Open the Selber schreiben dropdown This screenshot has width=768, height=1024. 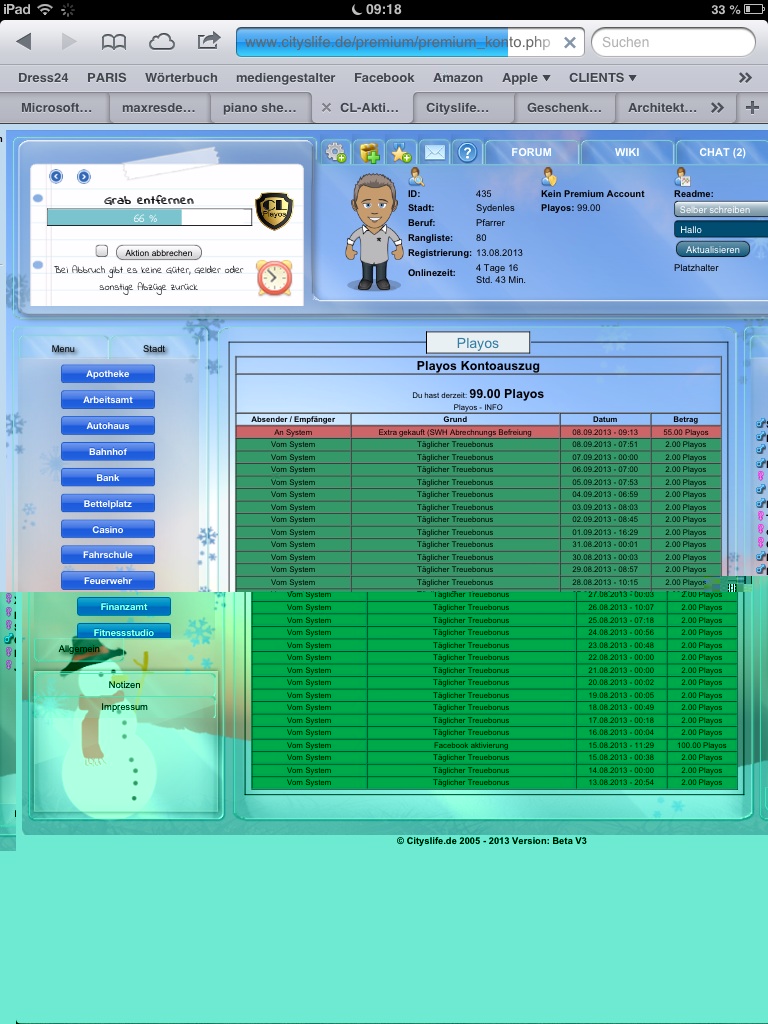point(720,210)
